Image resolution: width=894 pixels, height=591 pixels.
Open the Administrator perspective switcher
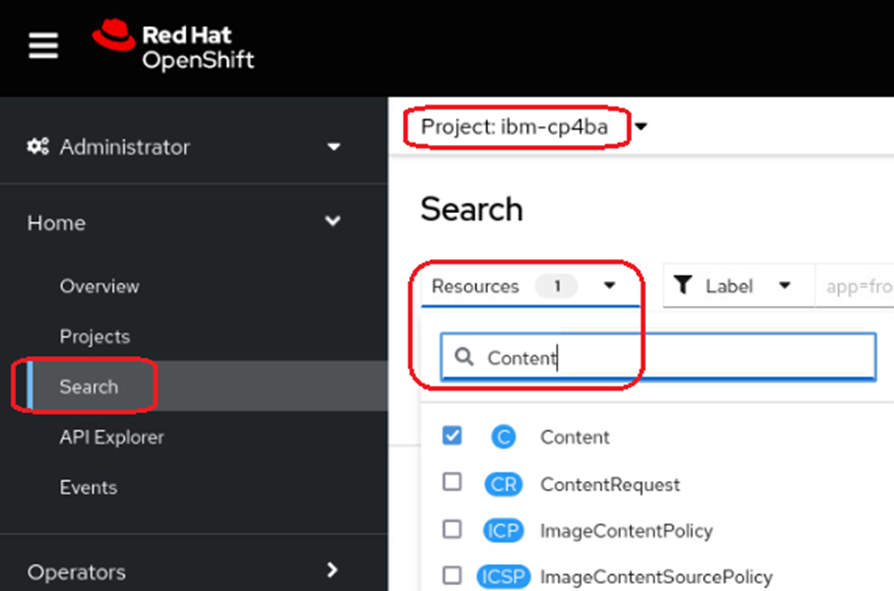pos(184,147)
